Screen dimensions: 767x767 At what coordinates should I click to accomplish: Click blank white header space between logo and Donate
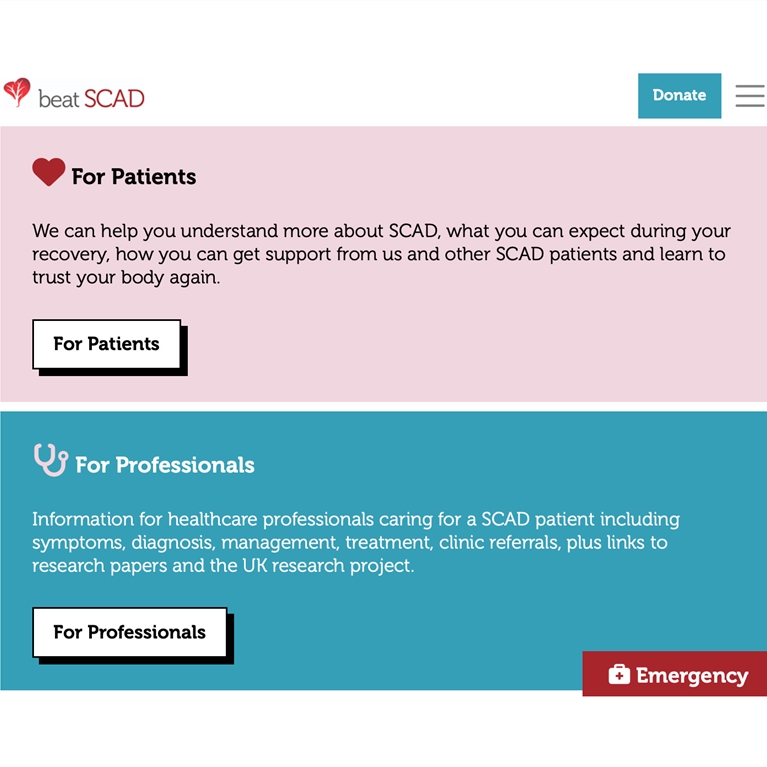click(390, 96)
